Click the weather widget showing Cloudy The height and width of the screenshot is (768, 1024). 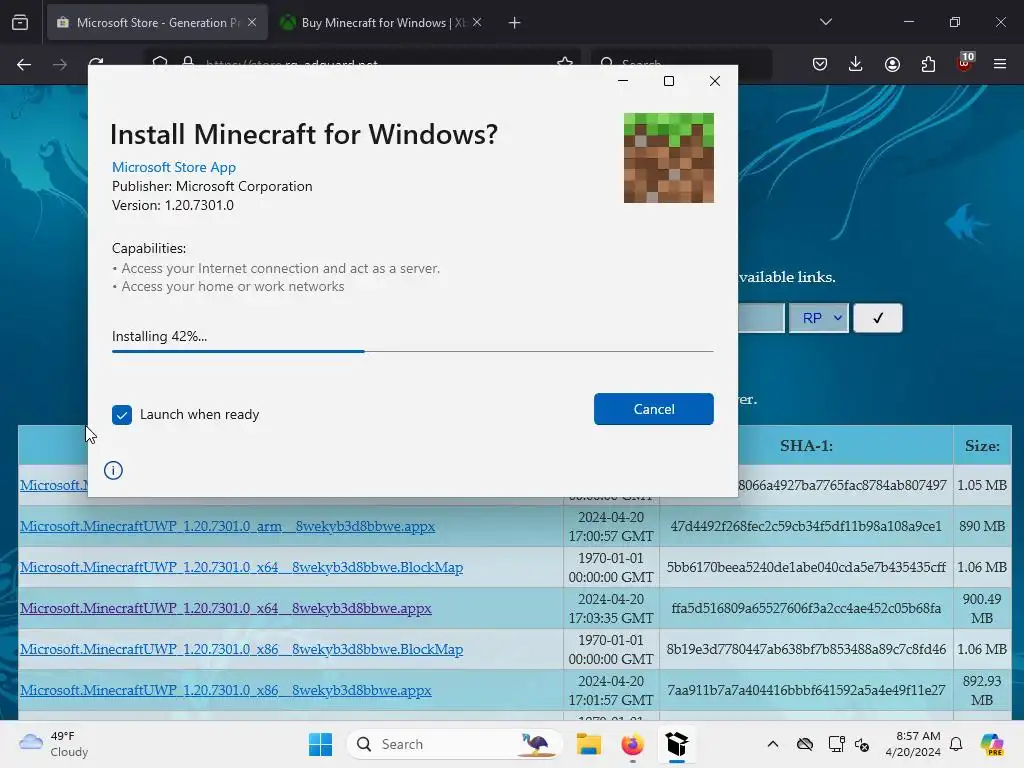point(54,744)
